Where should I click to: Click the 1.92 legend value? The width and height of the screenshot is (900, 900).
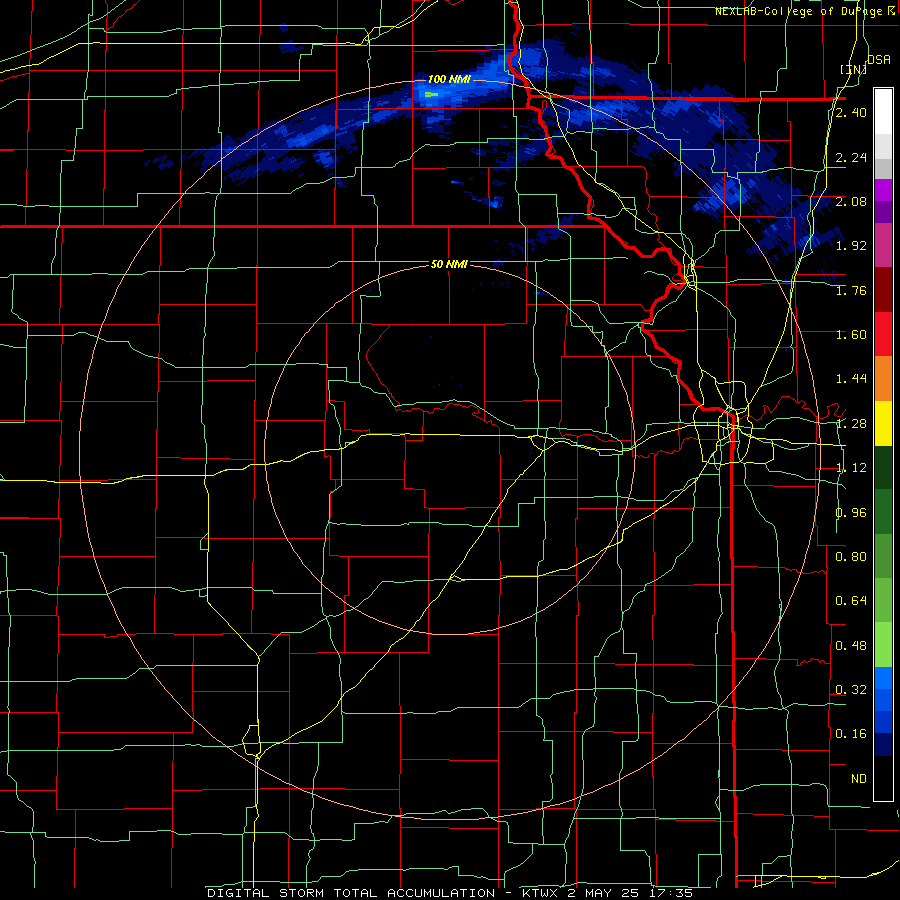pos(851,246)
